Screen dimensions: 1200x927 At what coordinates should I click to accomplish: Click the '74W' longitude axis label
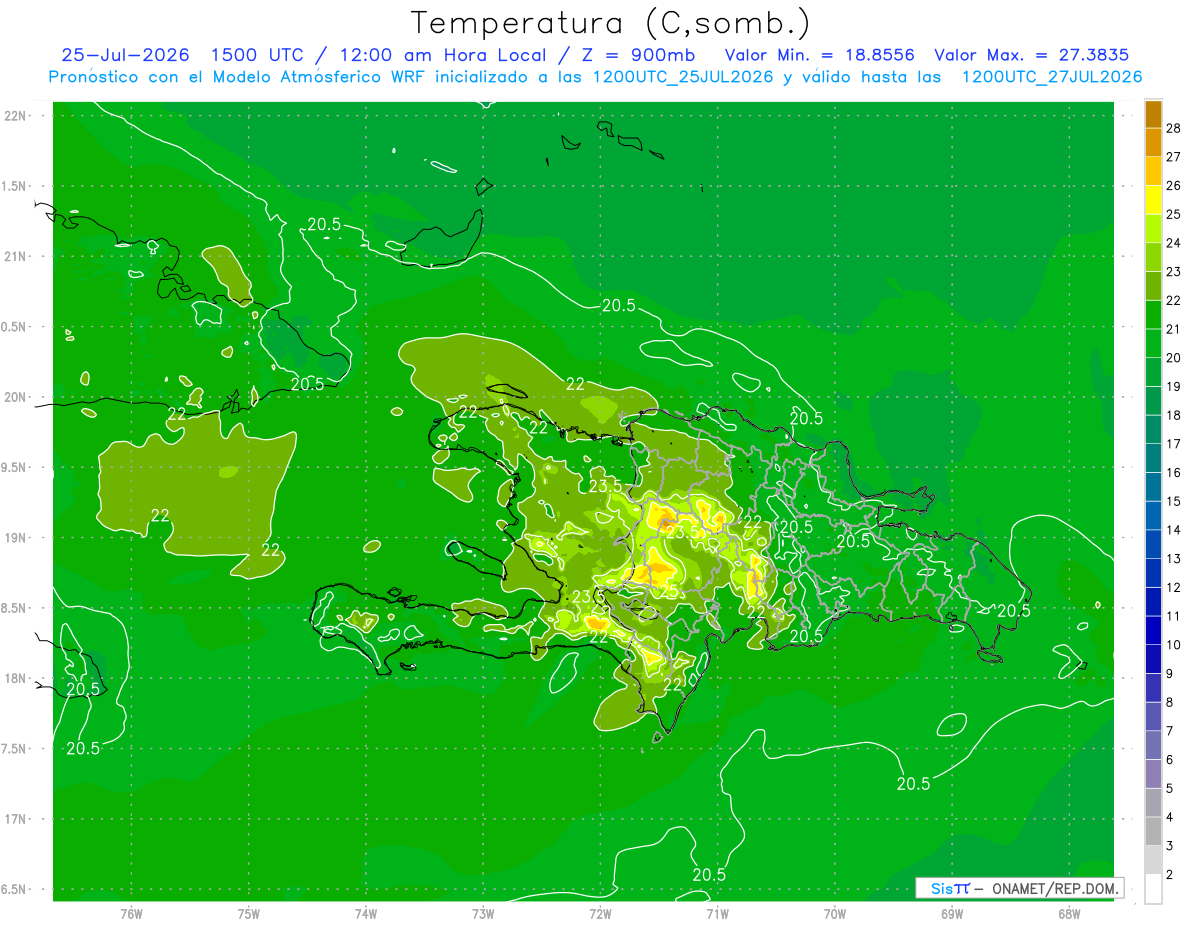coord(366,914)
